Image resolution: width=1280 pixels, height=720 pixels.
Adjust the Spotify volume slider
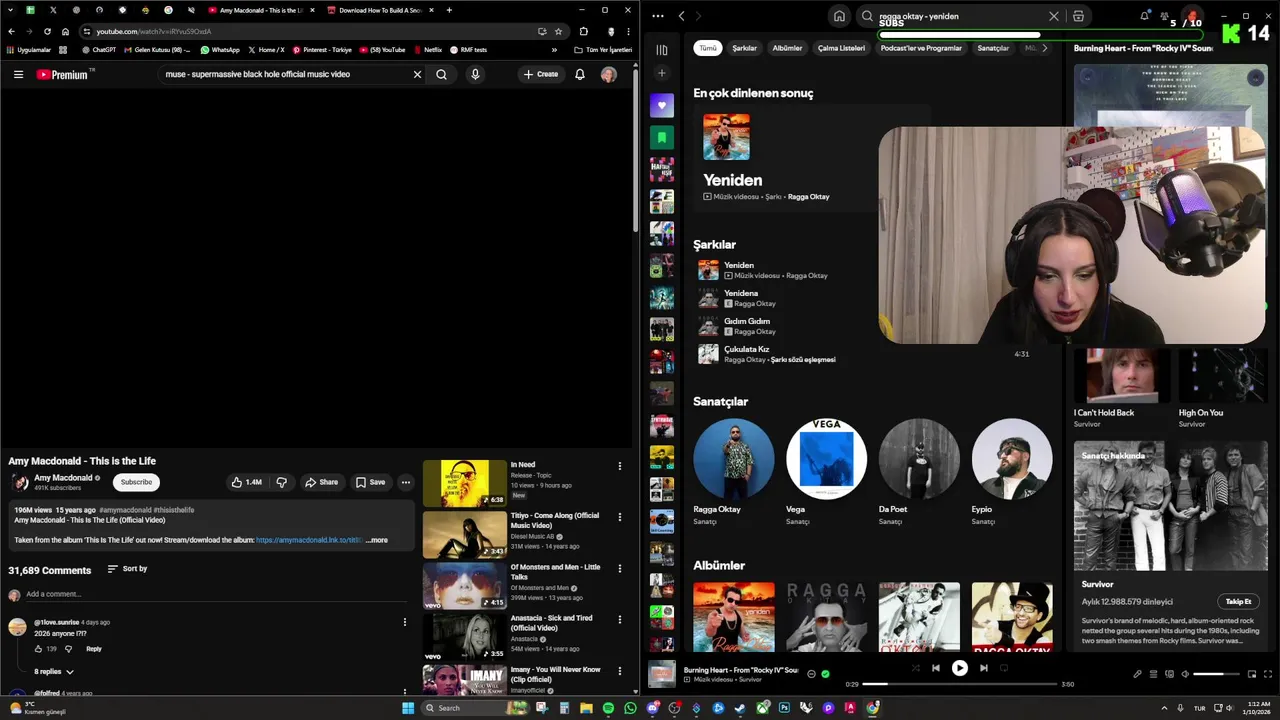pyautogui.click(x=1216, y=674)
